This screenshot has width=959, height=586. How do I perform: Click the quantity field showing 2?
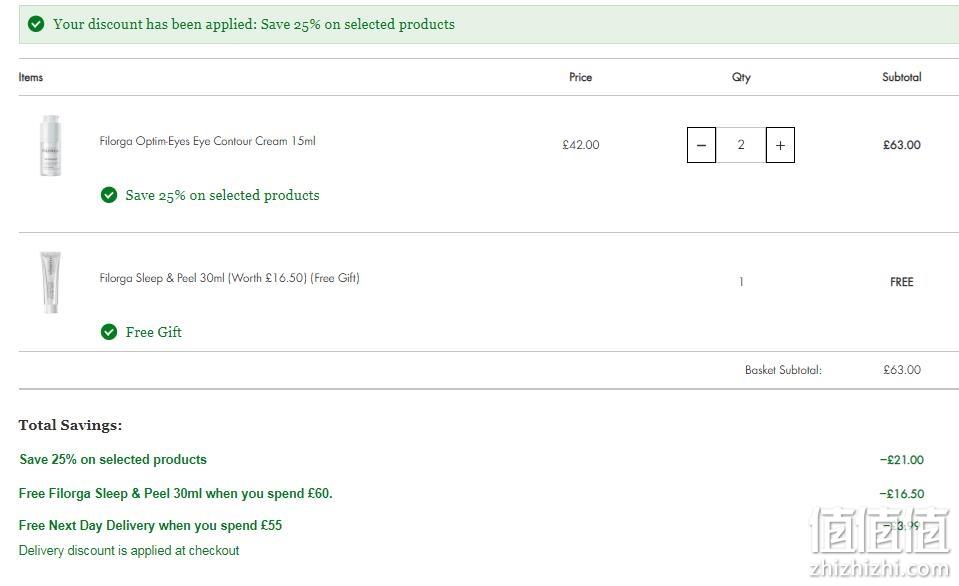click(x=741, y=145)
